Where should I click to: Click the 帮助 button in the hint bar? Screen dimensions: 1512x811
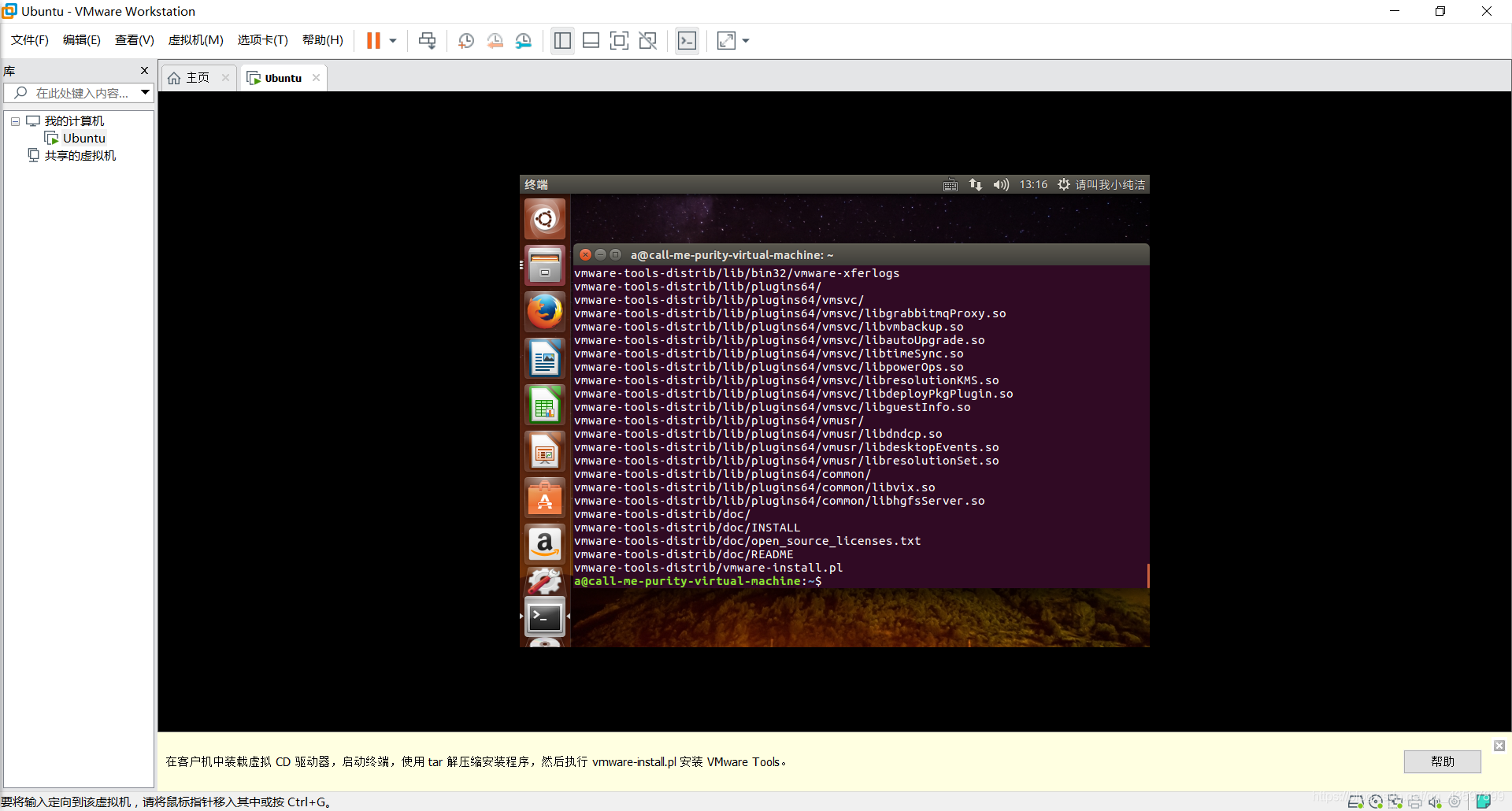click(x=1442, y=761)
